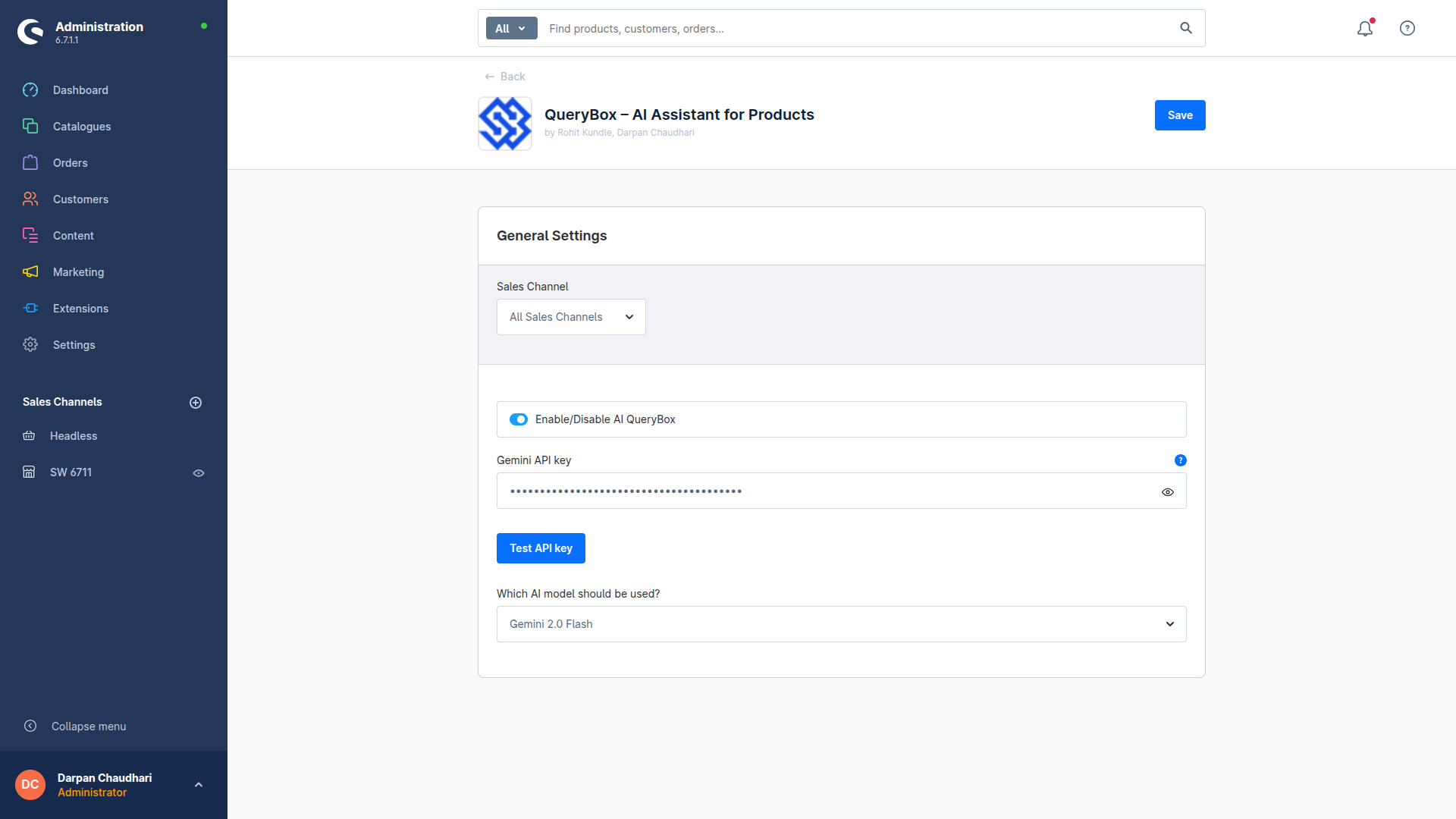
Task: Click the Catalogues sidebar icon
Action: (30, 127)
